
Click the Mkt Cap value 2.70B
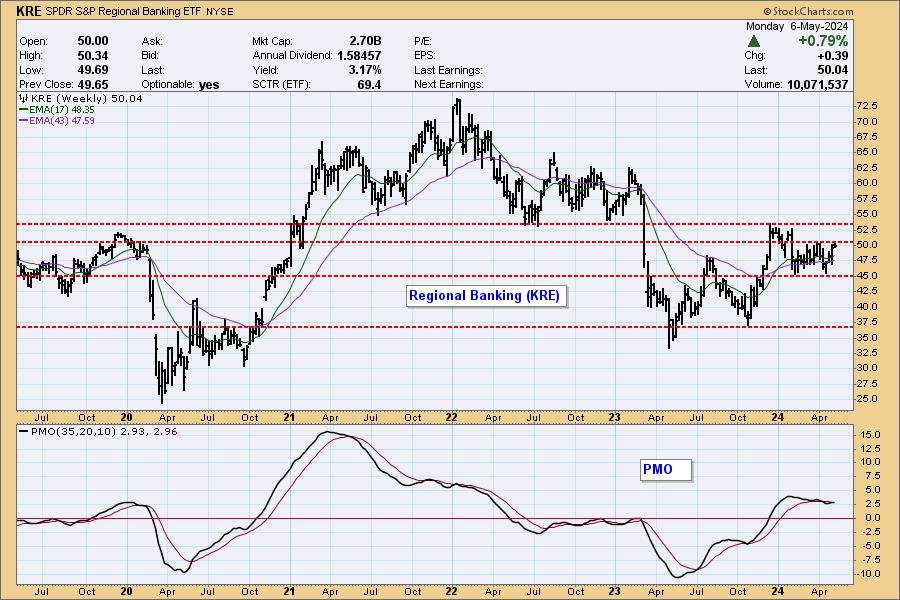click(365, 41)
